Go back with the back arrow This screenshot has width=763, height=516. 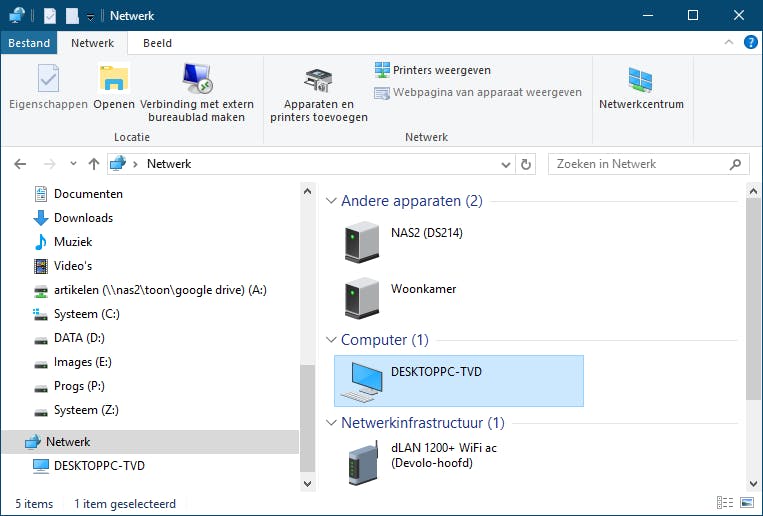[x=20, y=164]
